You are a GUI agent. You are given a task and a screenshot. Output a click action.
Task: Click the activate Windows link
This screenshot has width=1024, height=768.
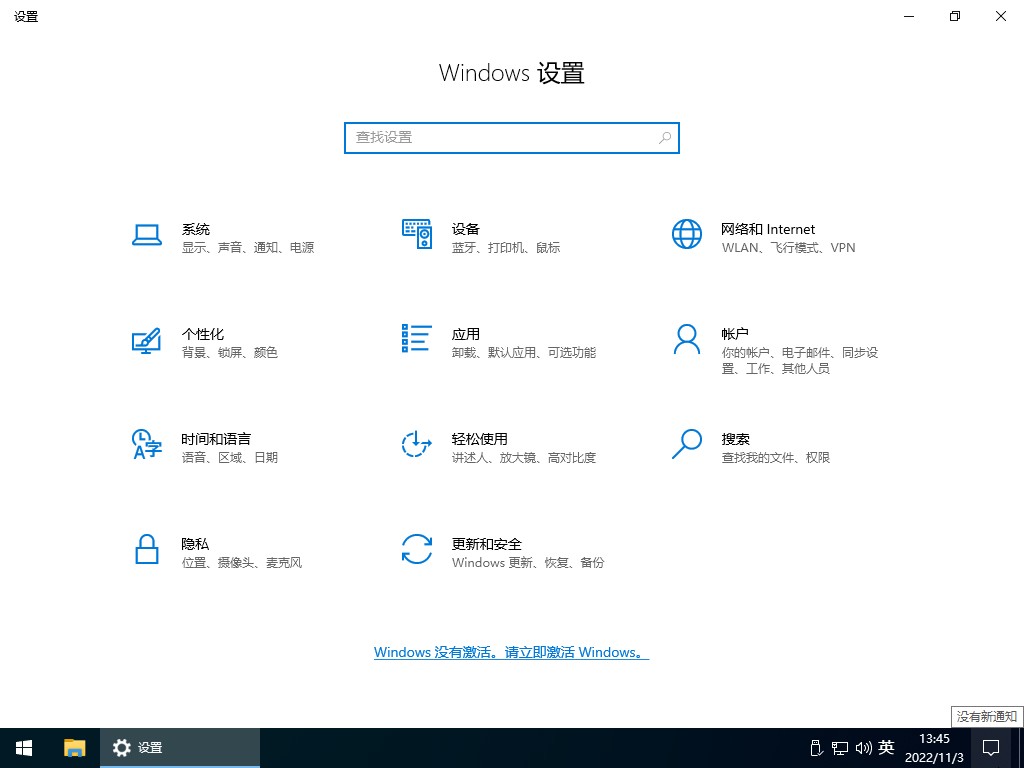click(x=511, y=652)
